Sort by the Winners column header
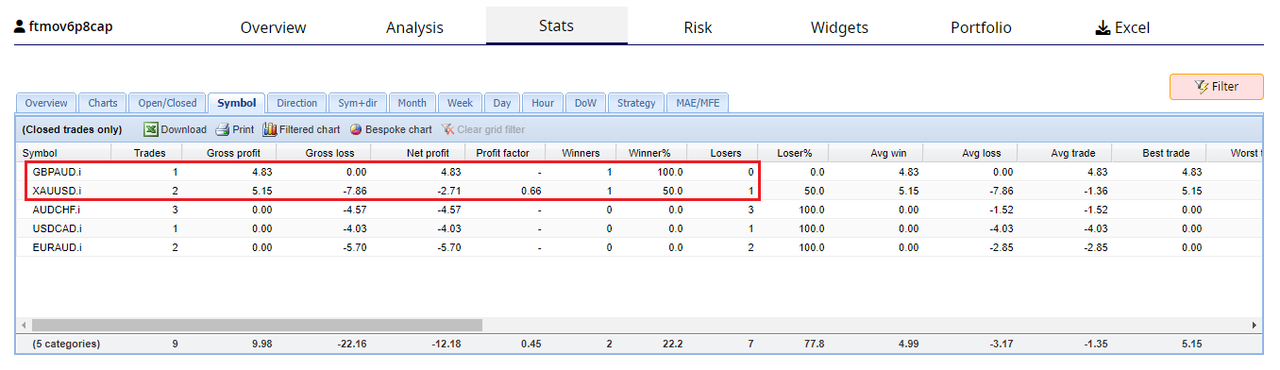 coord(581,153)
